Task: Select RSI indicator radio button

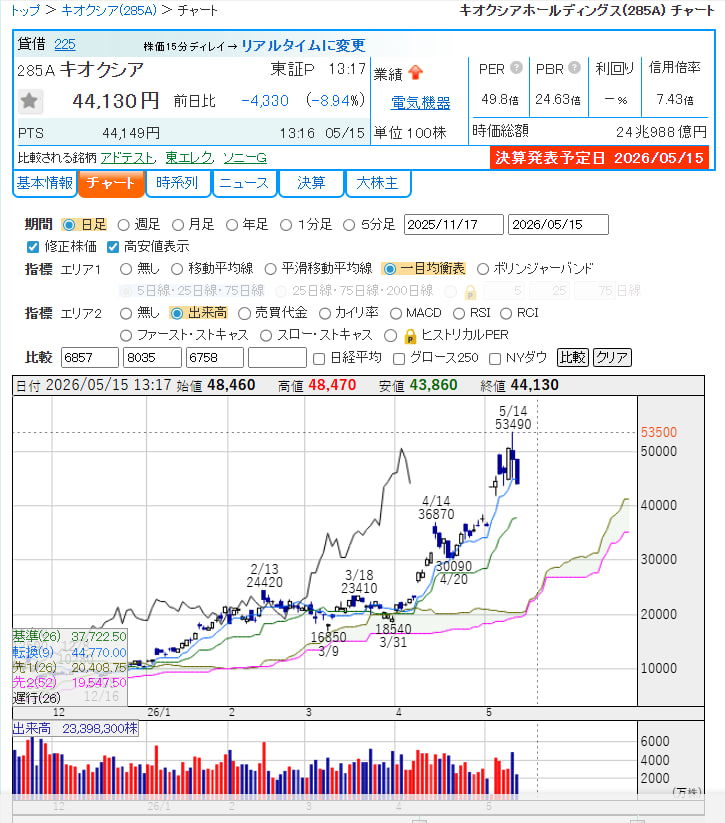Action: tap(459, 313)
